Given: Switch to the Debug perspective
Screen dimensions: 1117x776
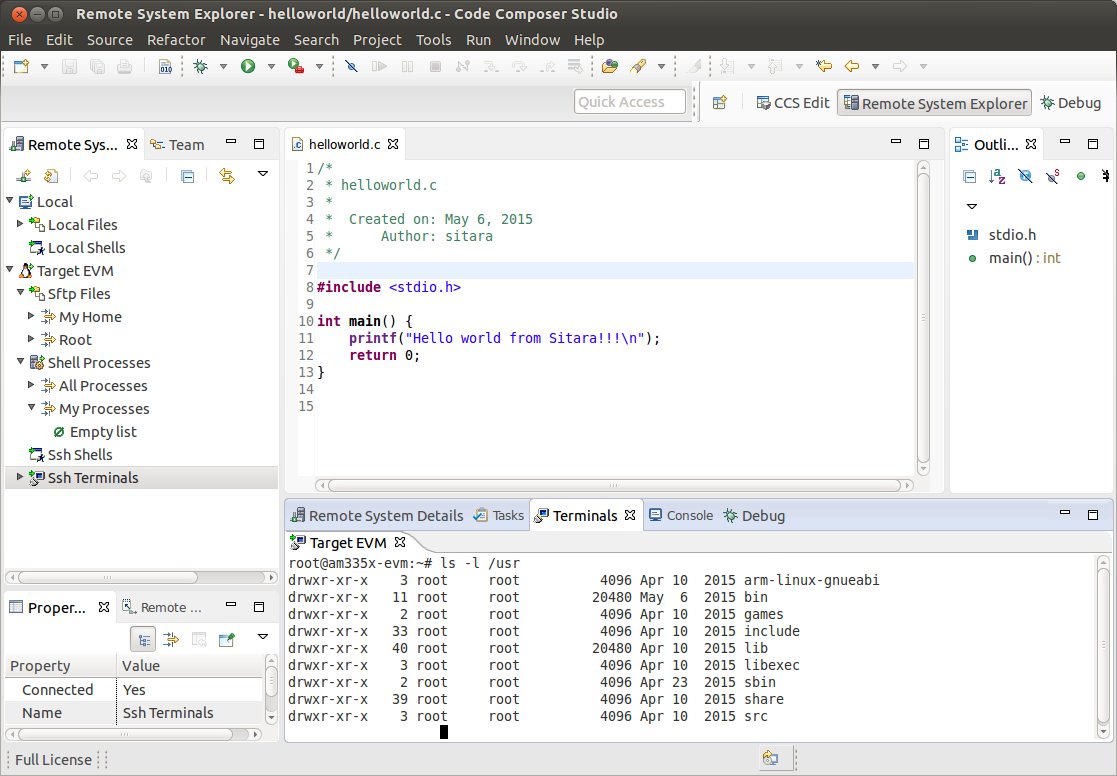Looking at the screenshot, I should click(x=1070, y=103).
